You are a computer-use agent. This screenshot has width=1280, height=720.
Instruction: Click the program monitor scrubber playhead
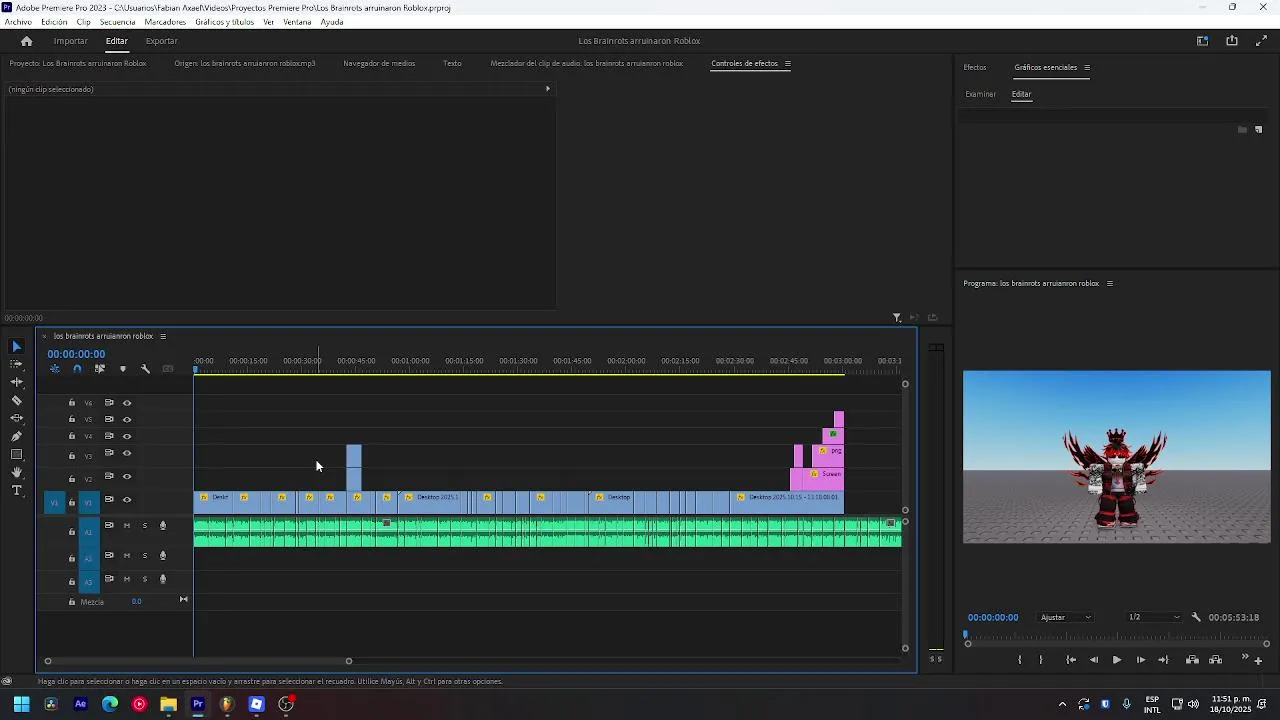(x=966, y=634)
